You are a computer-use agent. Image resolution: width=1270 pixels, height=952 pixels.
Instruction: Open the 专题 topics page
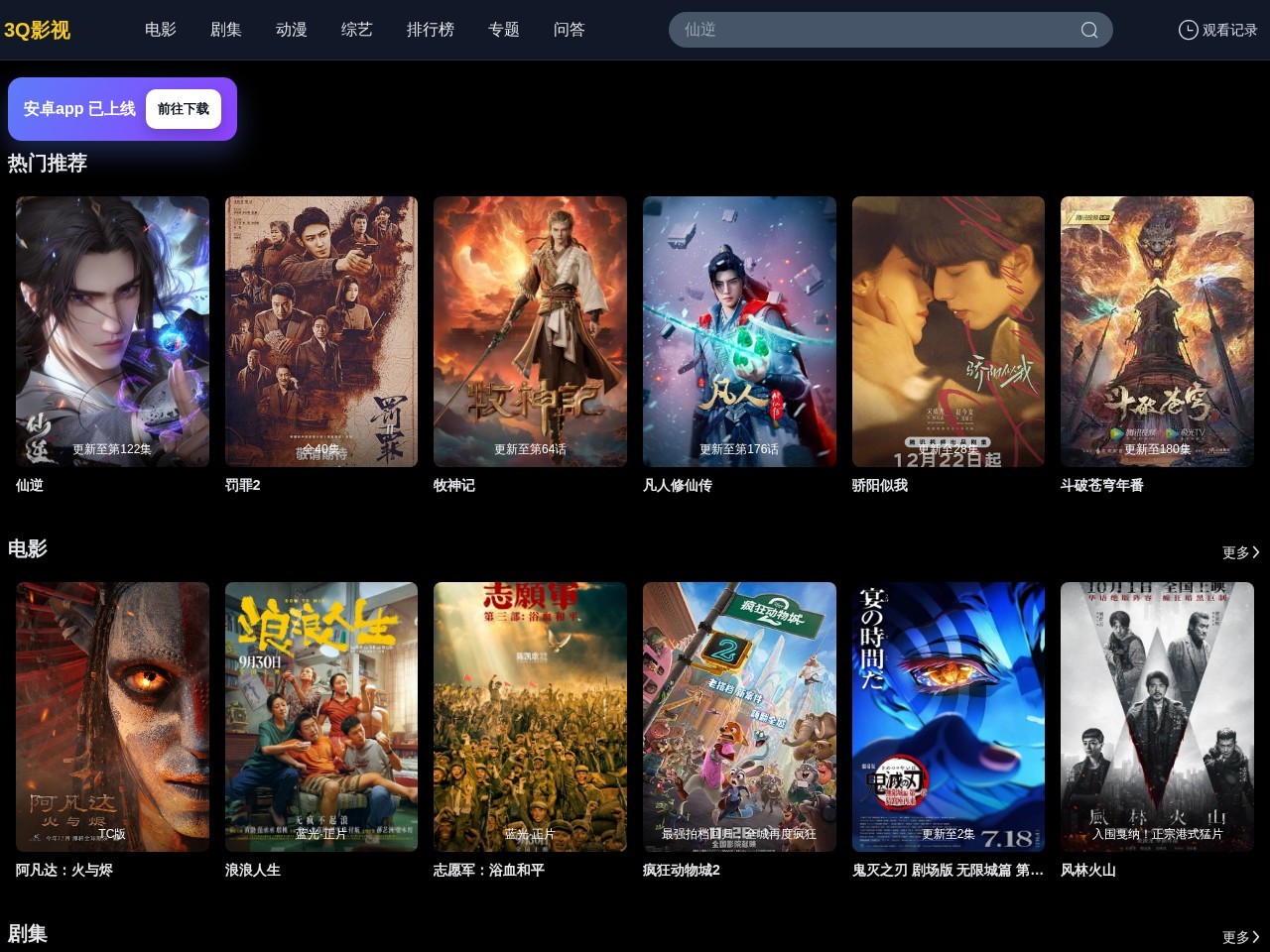pos(504,30)
